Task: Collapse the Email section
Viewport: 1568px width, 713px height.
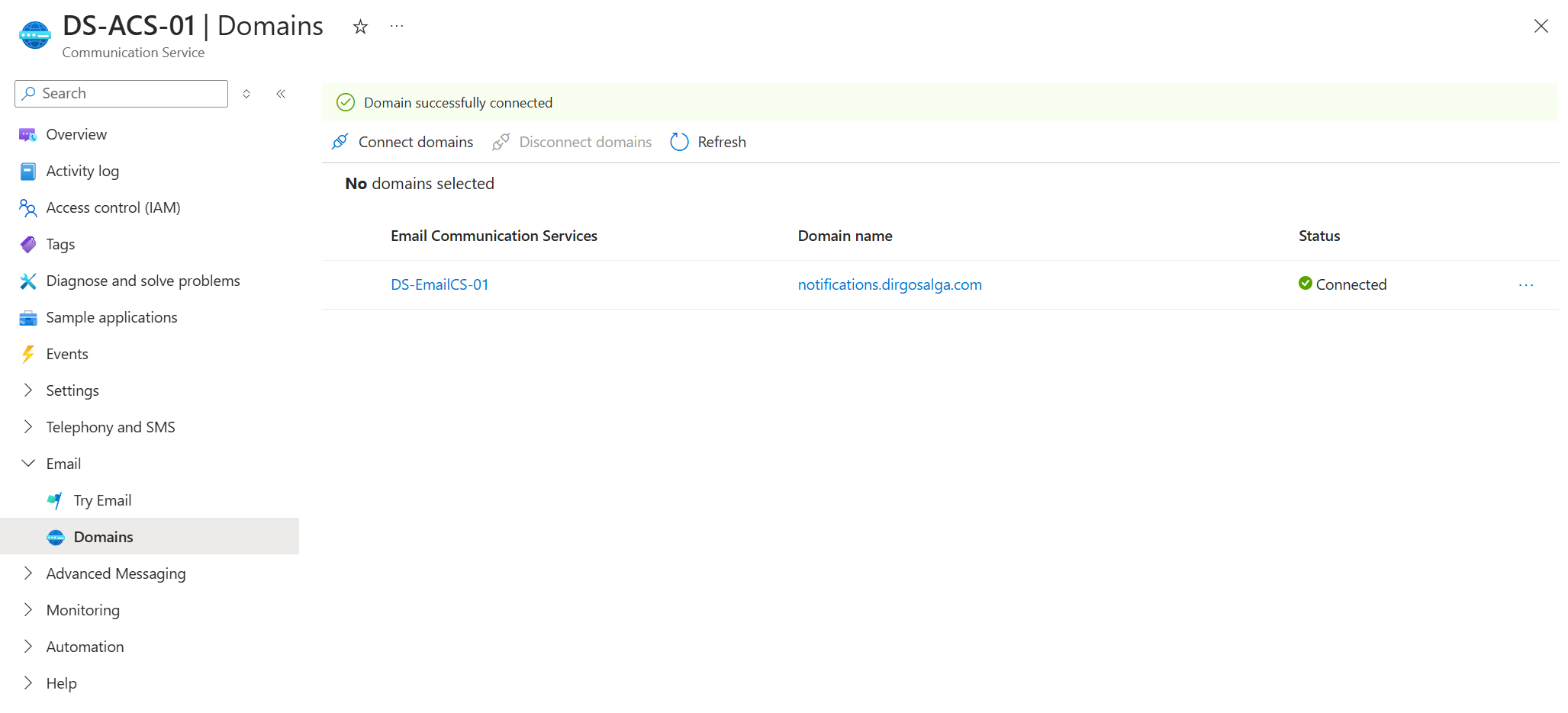Action: click(x=28, y=464)
